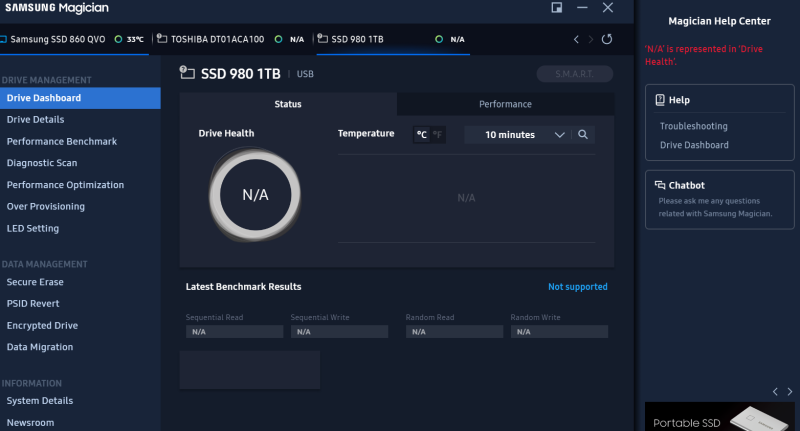Click the temperature search magnifier icon
The height and width of the screenshot is (431, 800).
[583, 135]
